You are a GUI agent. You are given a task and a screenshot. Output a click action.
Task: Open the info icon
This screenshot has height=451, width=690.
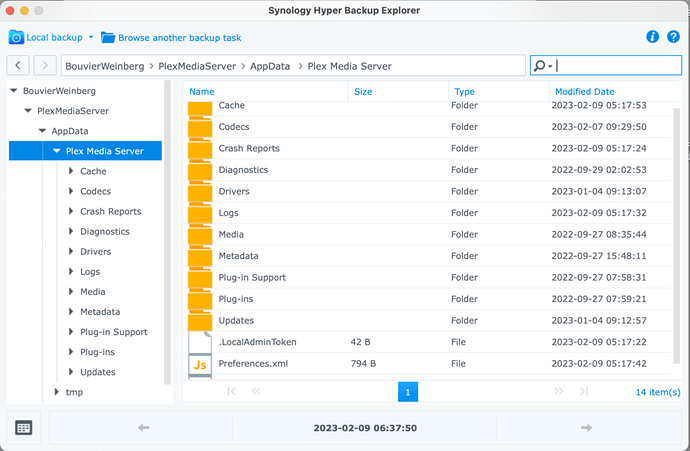653,37
